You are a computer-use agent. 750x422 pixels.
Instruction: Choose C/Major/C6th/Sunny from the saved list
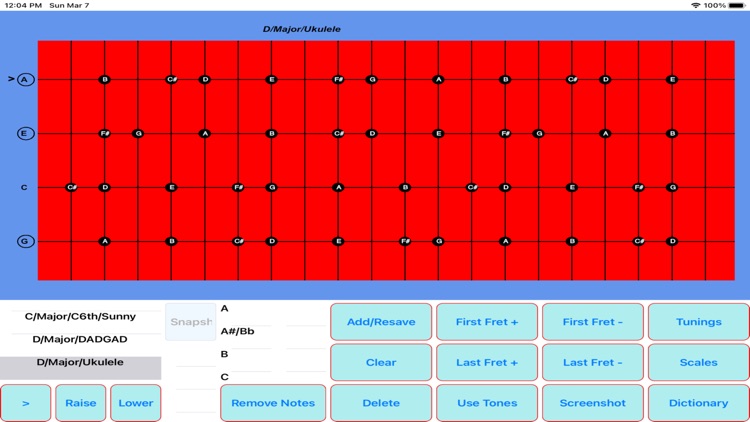point(80,316)
